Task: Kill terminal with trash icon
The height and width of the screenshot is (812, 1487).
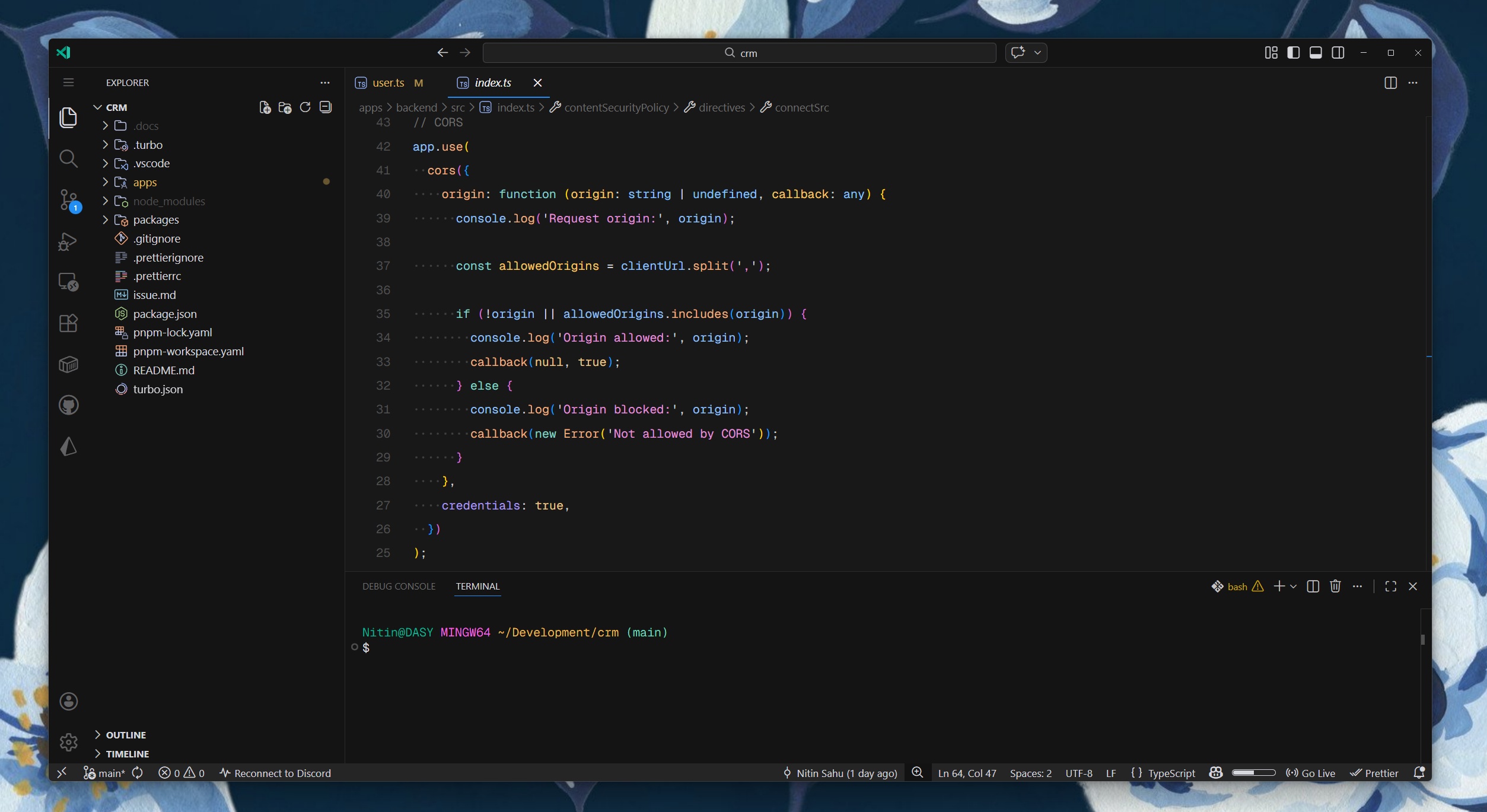Action: click(x=1335, y=586)
